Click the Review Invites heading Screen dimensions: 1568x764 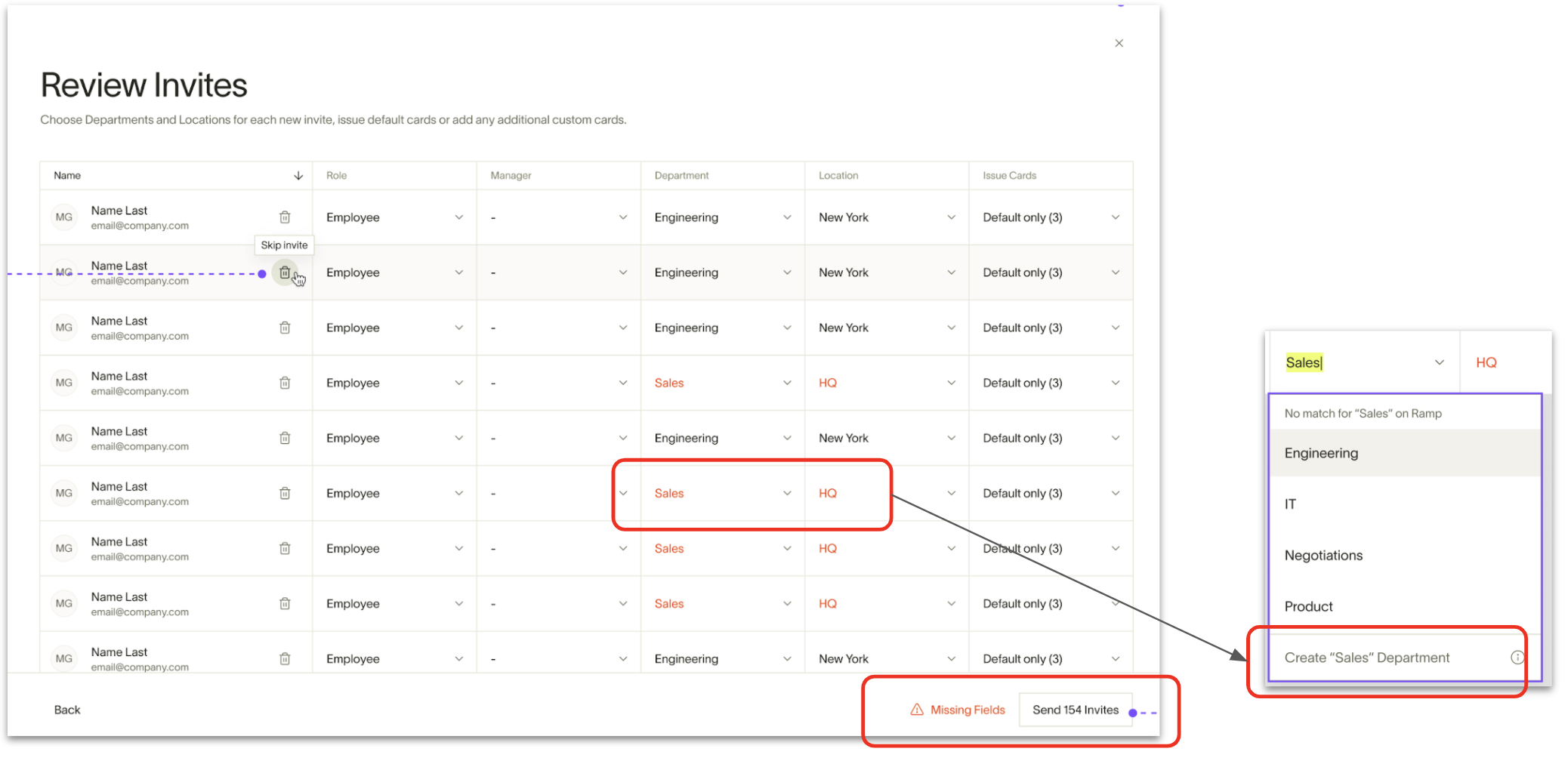144,85
